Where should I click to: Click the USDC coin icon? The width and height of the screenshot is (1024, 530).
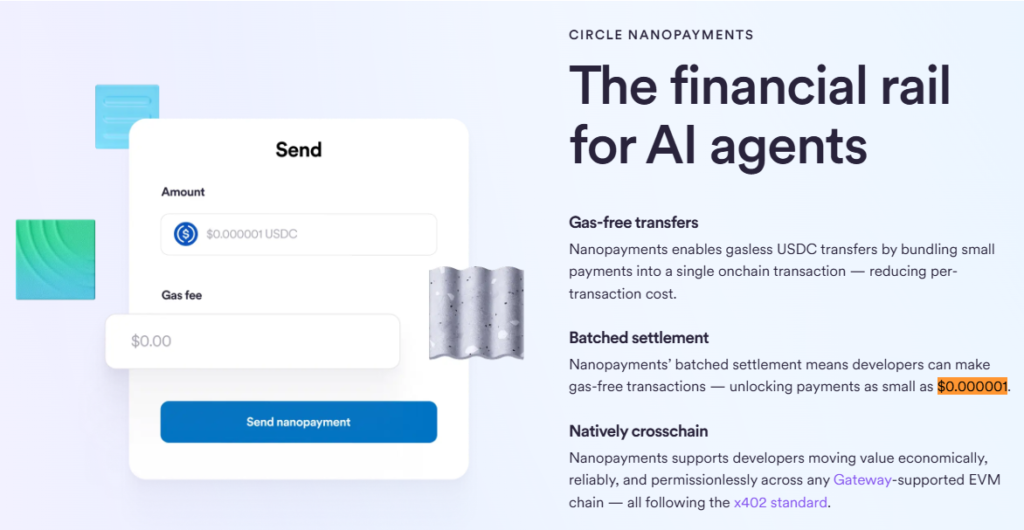click(x=186, y=234)
